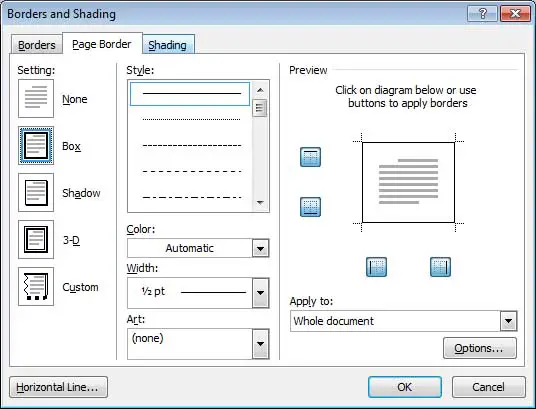This screenshot has width=536, height=409.
Task: Click the Style list scroll down arrow
Action: 260,202
